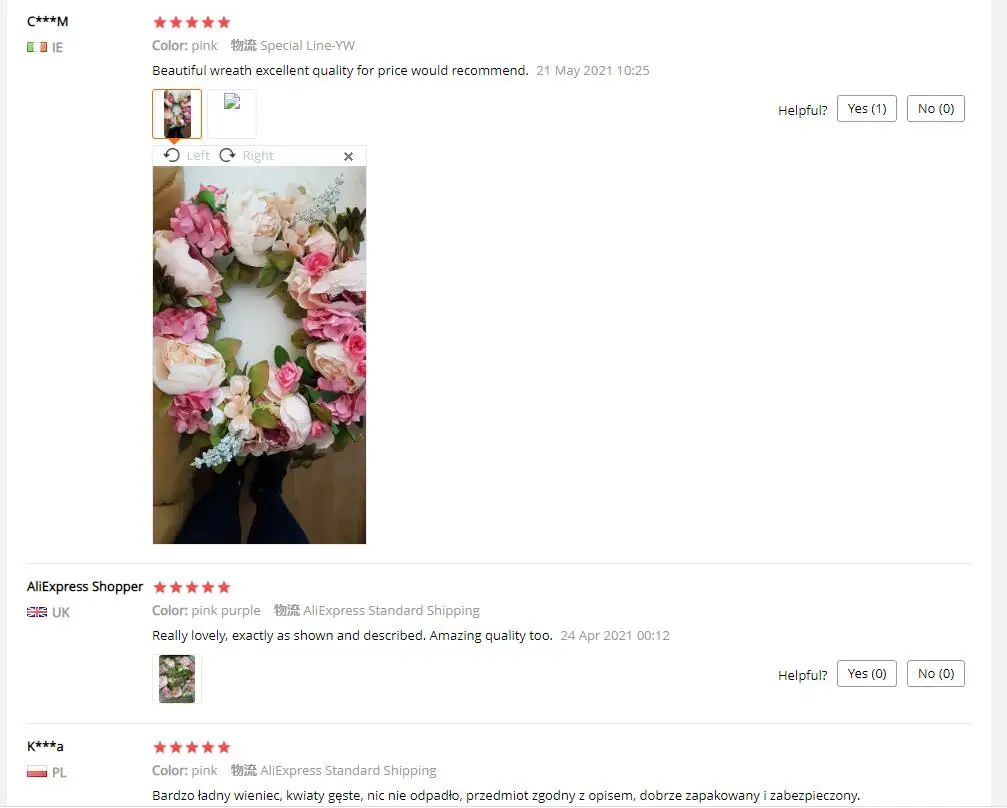Rotate the review photo left
Screen dimensions: 1007x808
[186, 156]
